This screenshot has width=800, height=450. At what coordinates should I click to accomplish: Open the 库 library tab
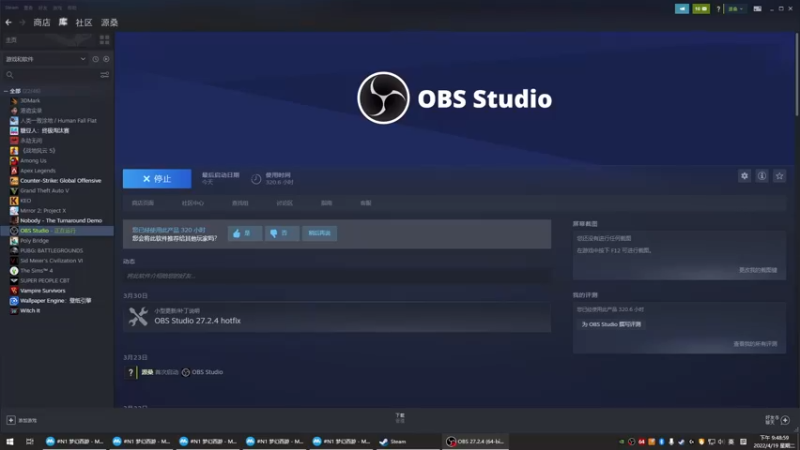[63, 22]
